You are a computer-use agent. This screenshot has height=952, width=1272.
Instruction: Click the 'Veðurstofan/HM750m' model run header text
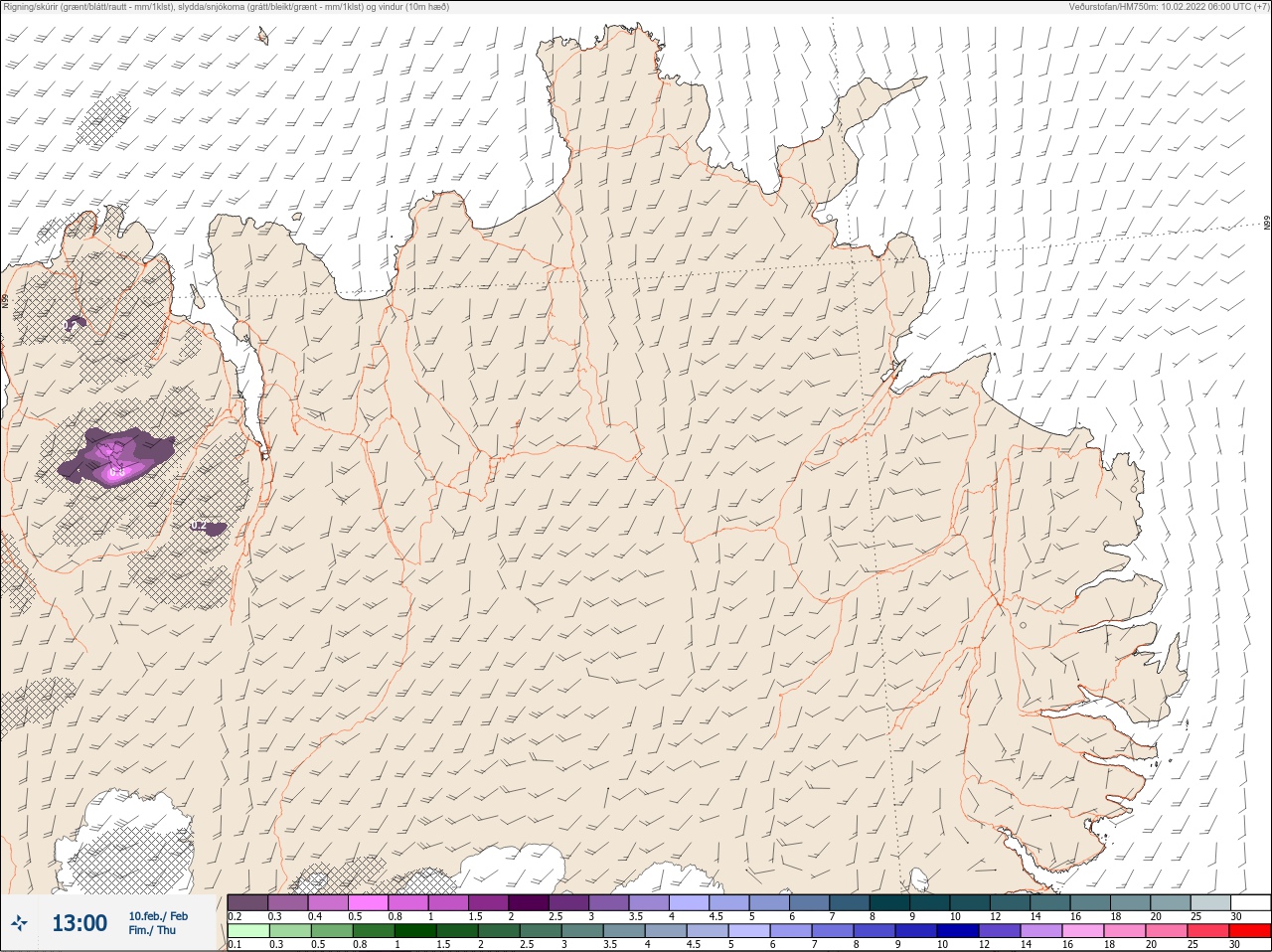pos(1170,6)
